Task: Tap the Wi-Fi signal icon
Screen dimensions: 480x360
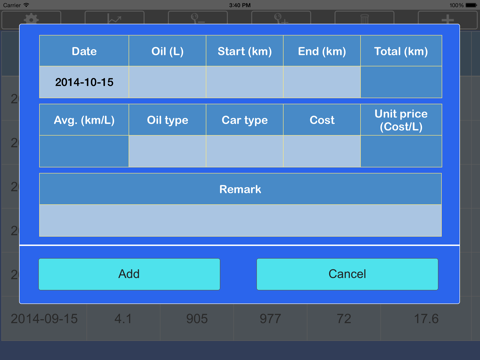Action: click(x=26, y=5)
